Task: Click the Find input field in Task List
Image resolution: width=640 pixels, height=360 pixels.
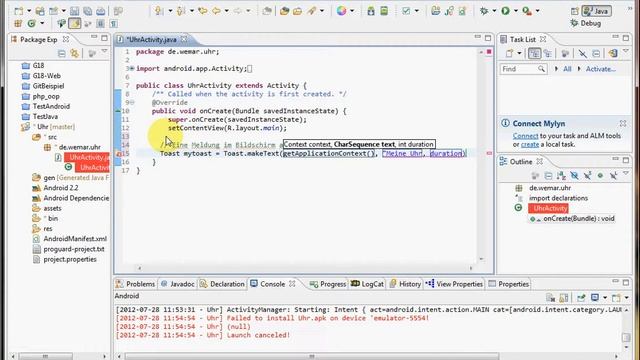Action: [524, 69]
